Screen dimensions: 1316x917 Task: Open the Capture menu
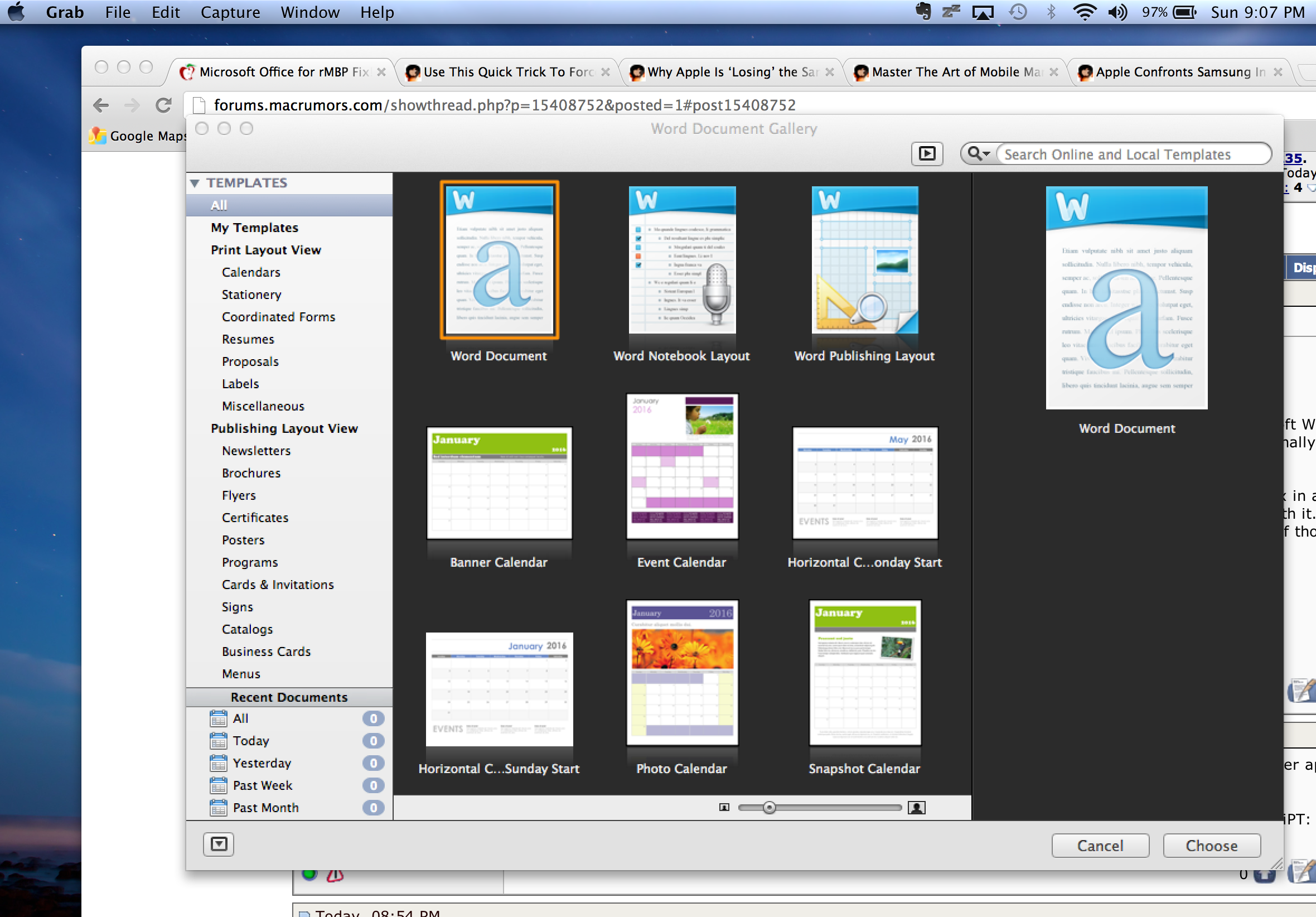tap(230, 12)
